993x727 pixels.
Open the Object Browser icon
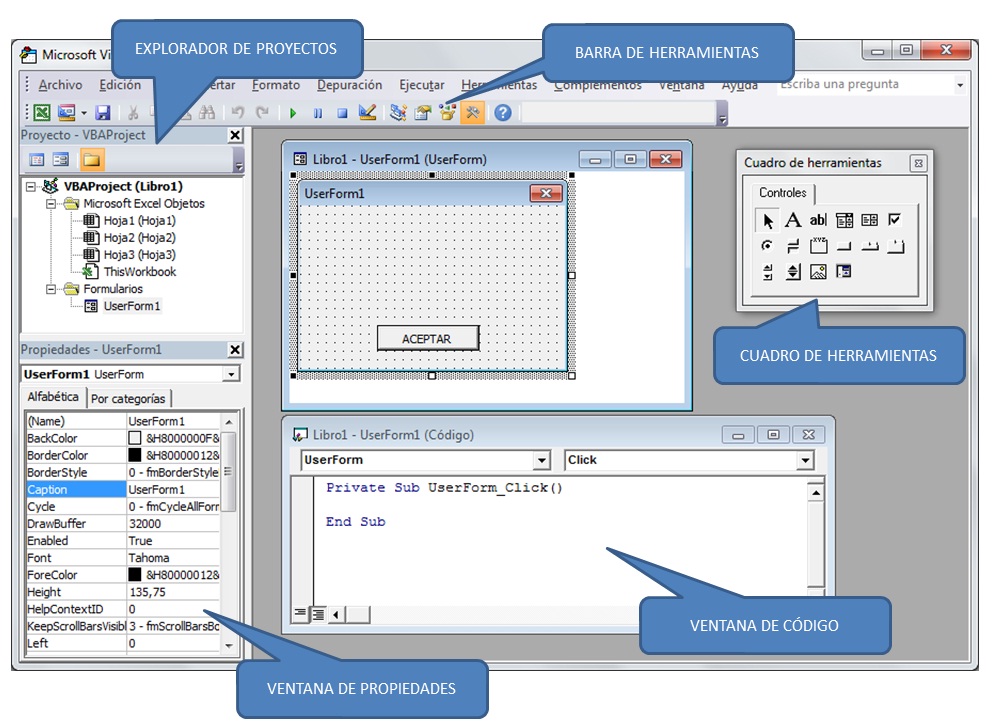(448, 113)
